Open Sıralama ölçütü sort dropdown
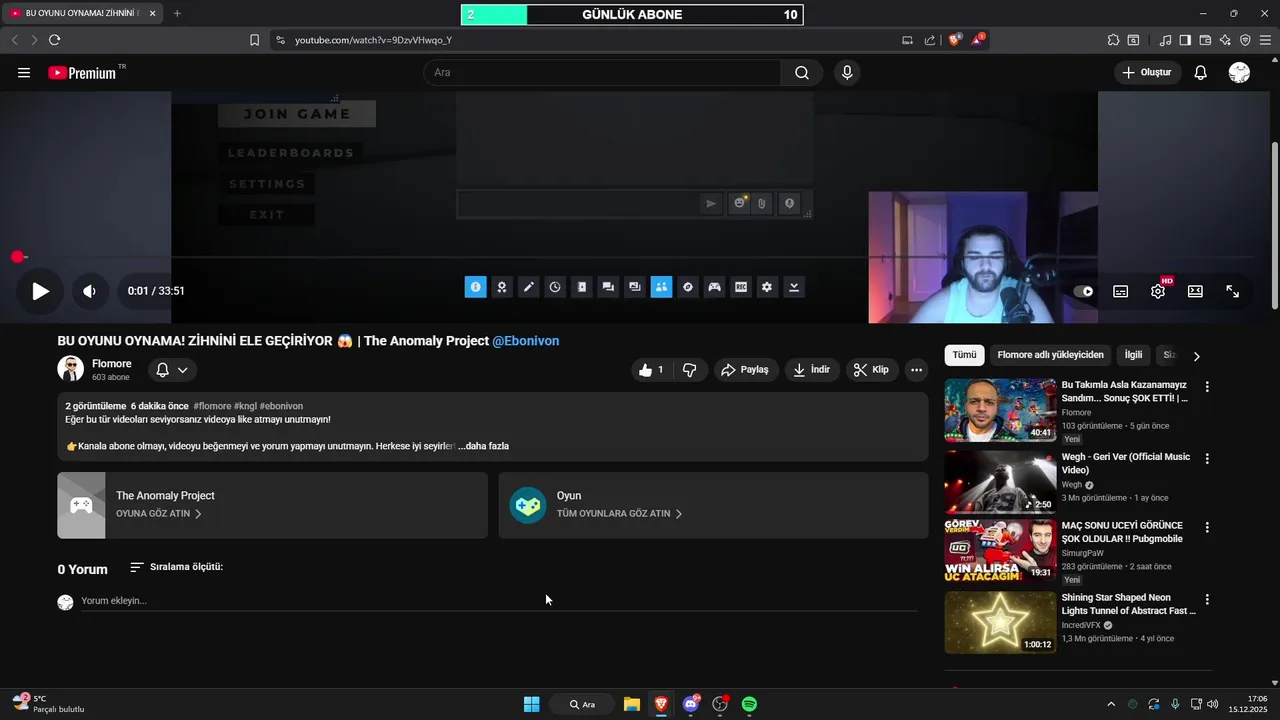The image size is (1280, 720). tap(177, 567)
